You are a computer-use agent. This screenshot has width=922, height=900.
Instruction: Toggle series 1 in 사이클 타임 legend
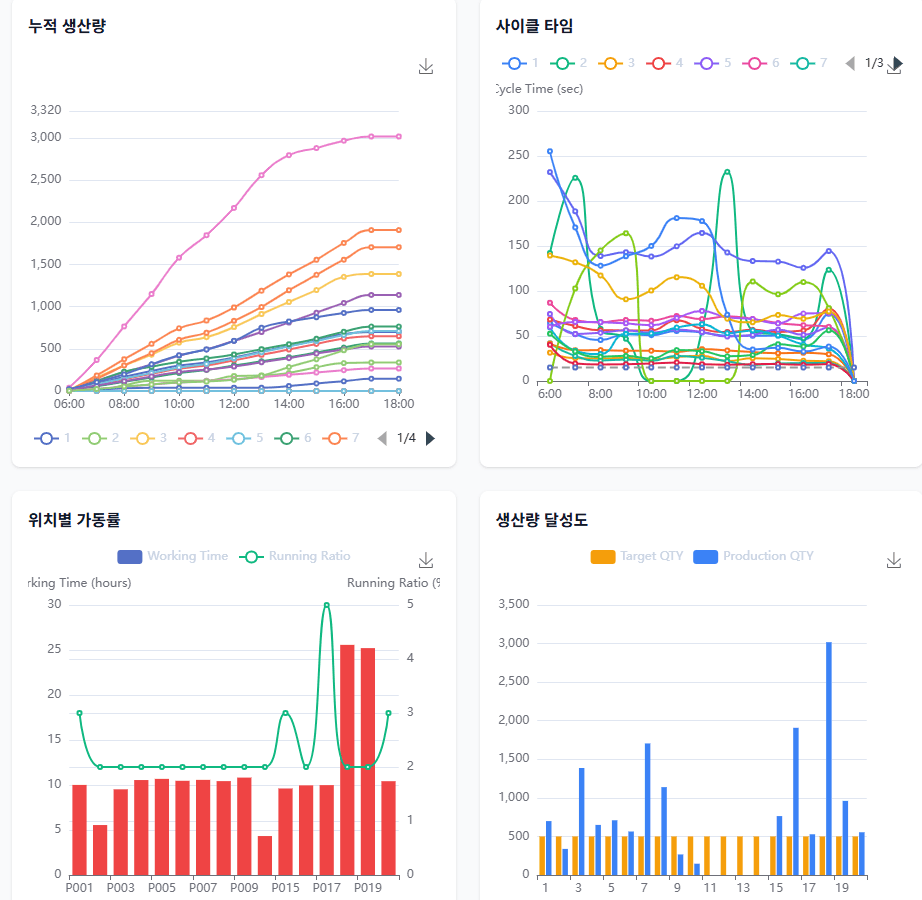[x=520, y=63]
